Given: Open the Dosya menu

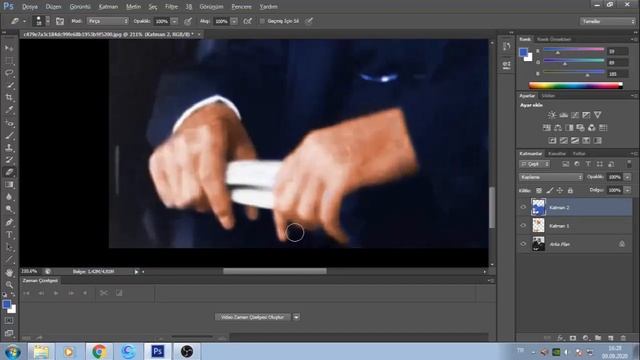Looking at the screenshot, I should 30,7.
